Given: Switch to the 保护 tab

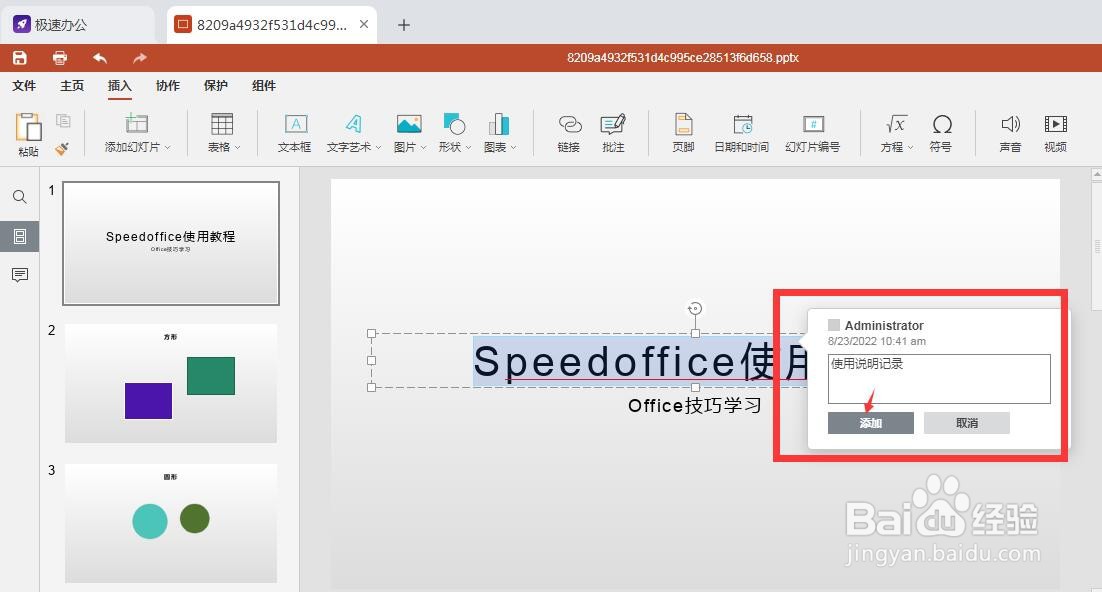Looking at the screenshot, I should pyautogui.click(x=216, y=86).
